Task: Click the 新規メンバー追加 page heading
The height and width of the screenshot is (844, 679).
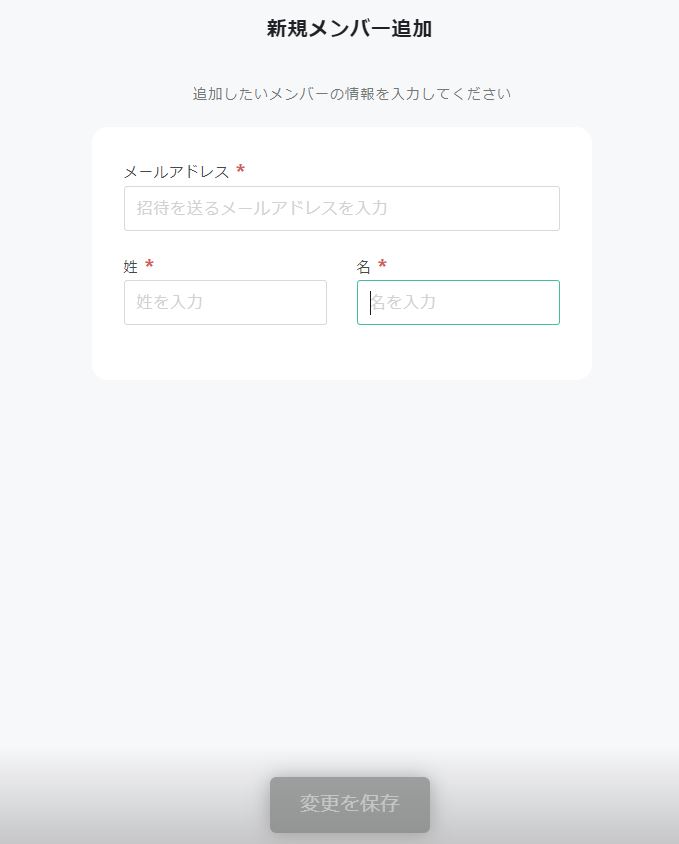Action: 349,29
